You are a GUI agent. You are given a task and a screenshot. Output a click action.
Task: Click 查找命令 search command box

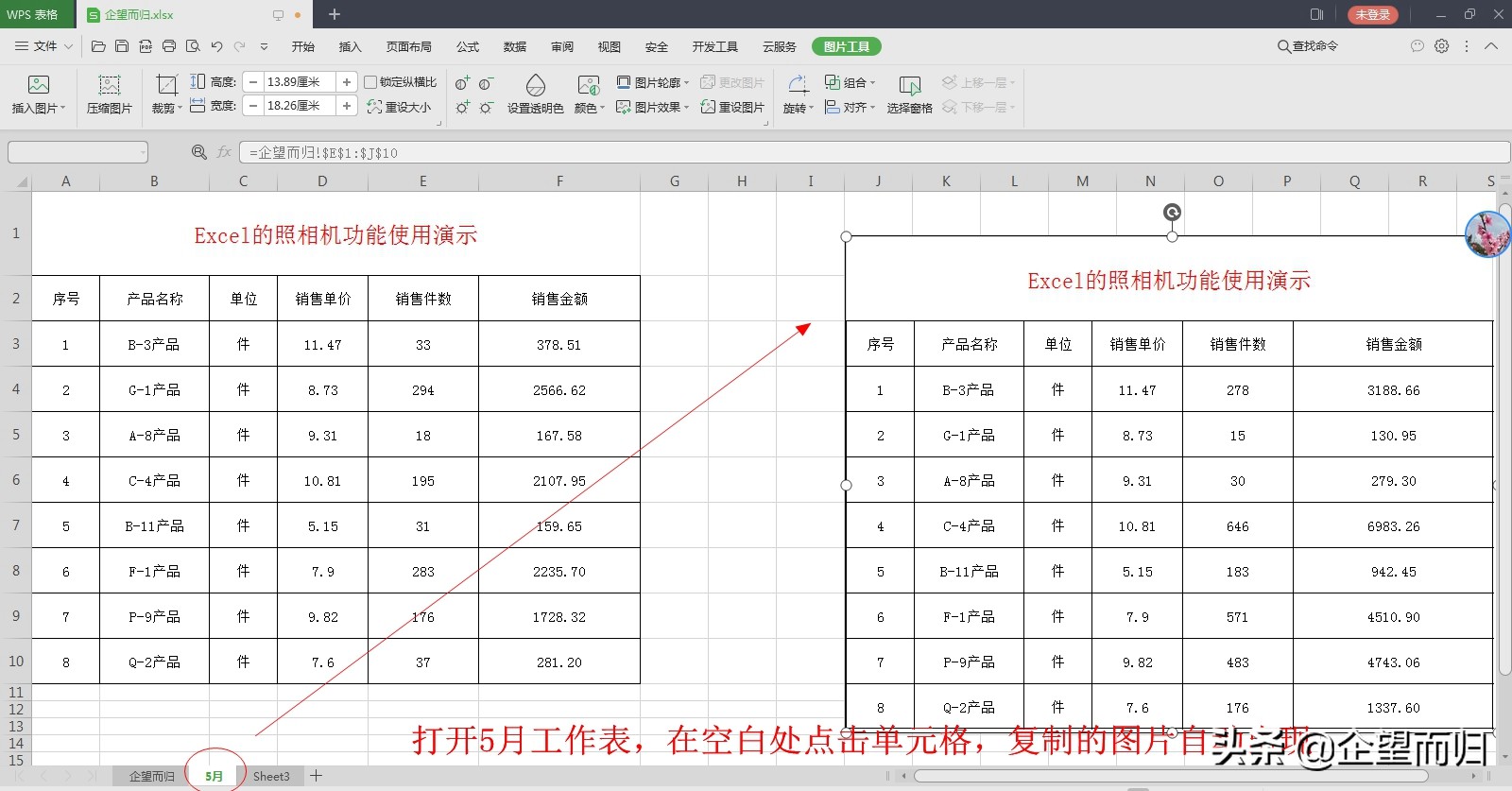tap(1308, 45)
